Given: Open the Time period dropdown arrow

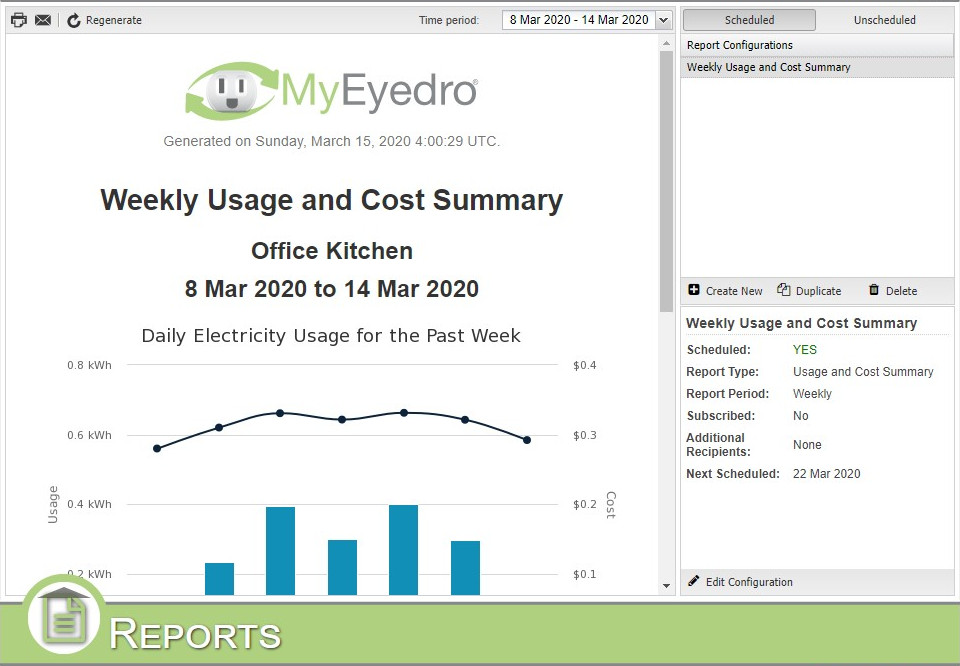Looking at the screenshot, I should [x=663, y=20].
